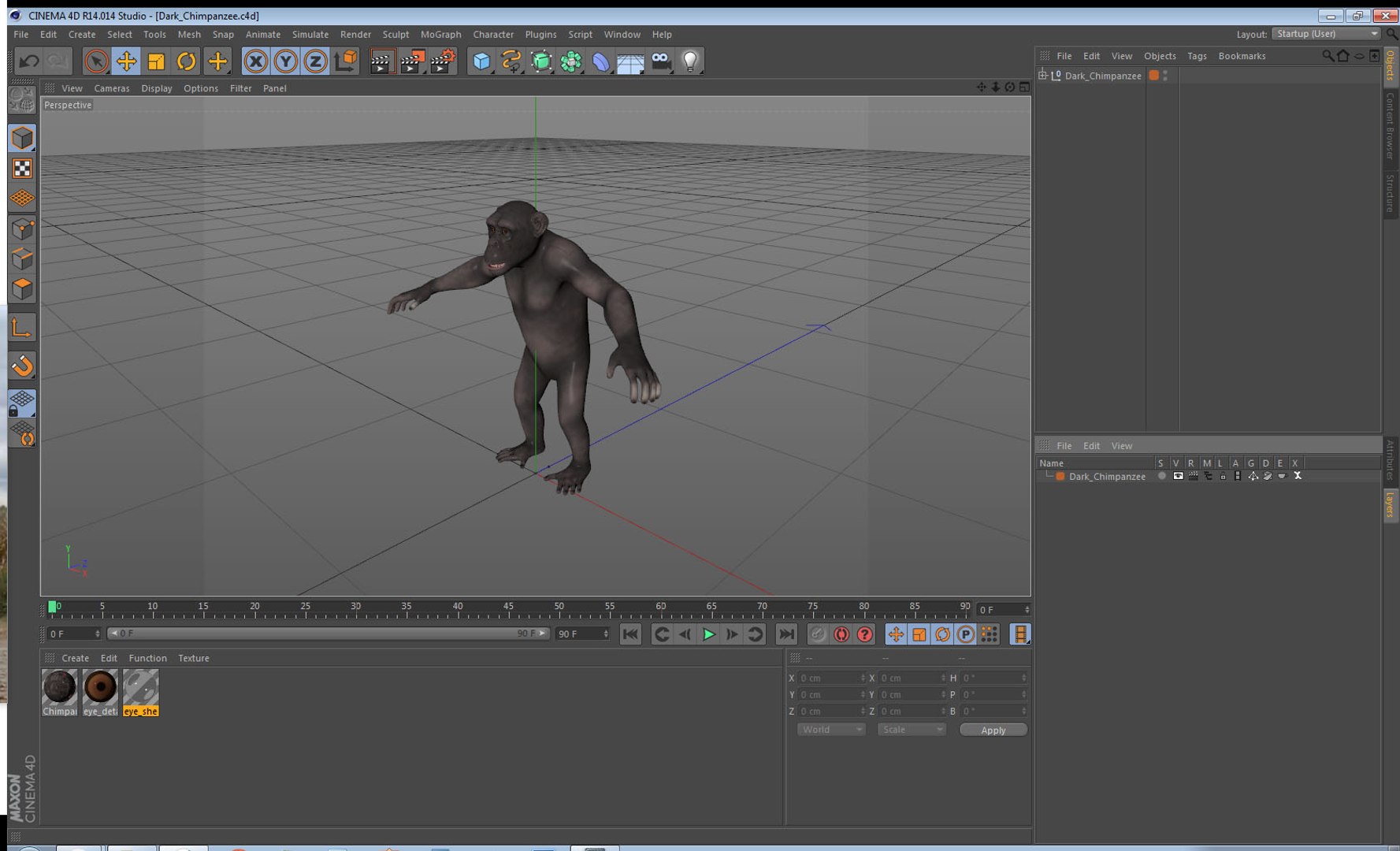This screenshot has width=1400, height=851.
Task: Open Scale mode dropdown
Action: point(911,730)
